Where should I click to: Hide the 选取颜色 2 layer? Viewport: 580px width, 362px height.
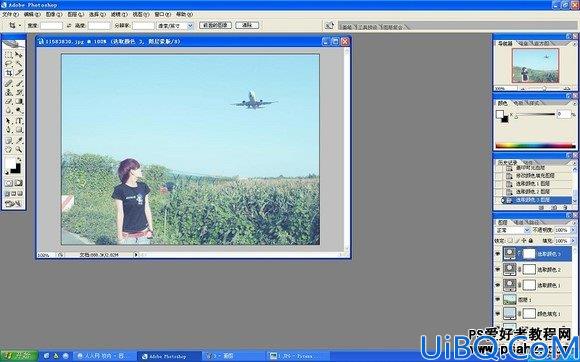click(498, 269)
